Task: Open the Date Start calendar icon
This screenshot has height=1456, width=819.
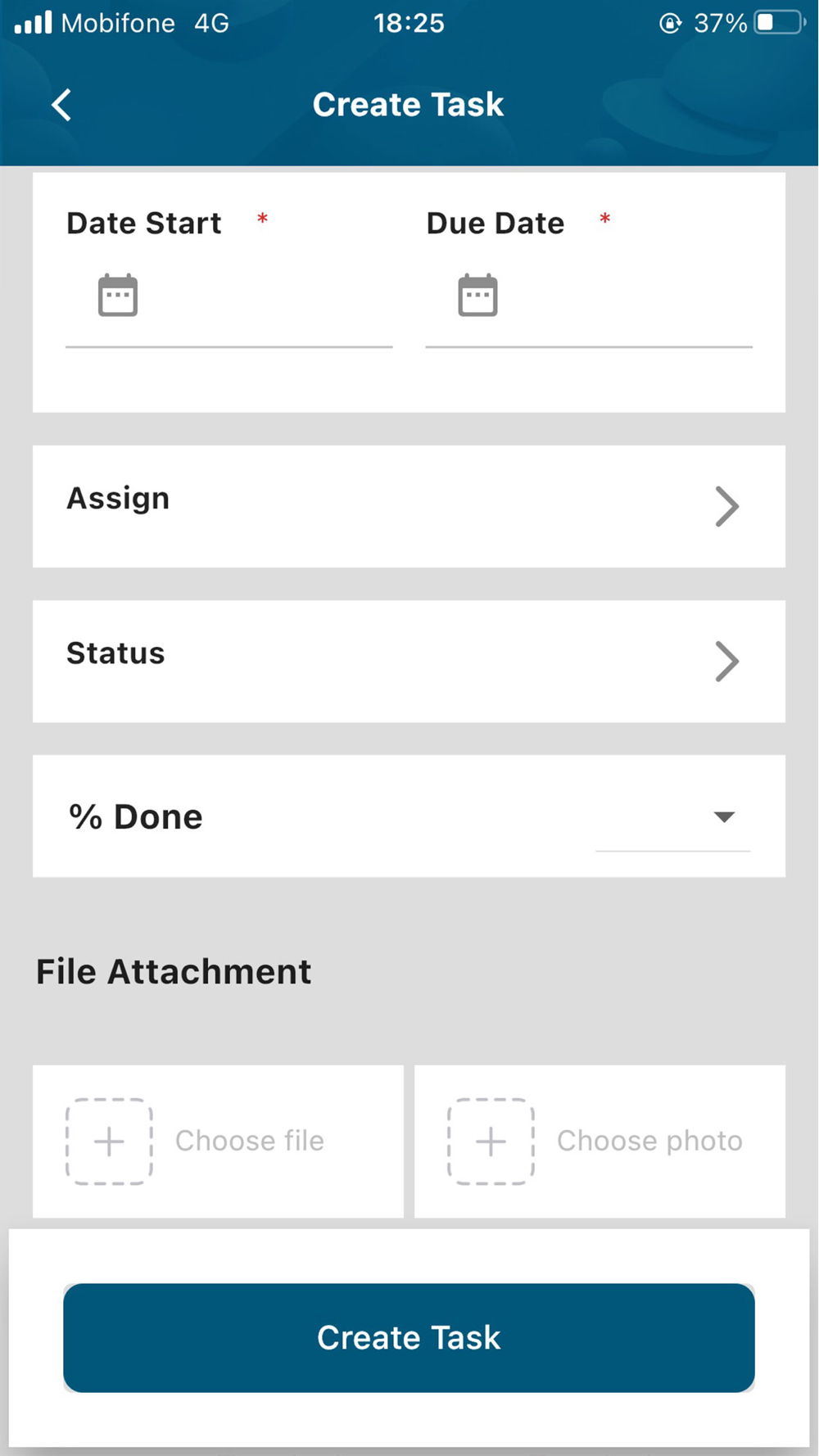Action: (118, 295)
